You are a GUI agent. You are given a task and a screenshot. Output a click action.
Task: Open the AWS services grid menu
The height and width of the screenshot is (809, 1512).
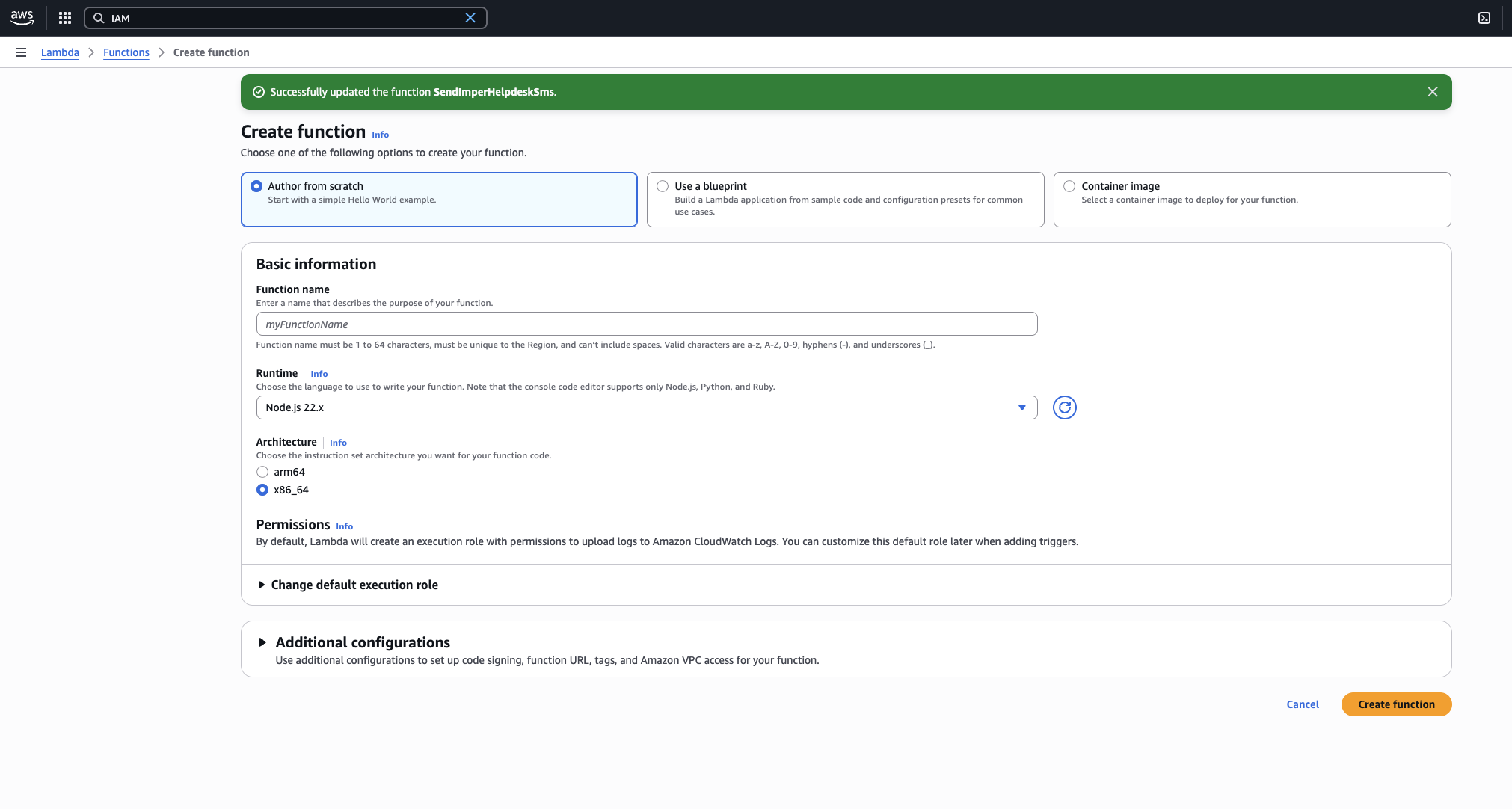pyautogui.click(x=65, y=18)
